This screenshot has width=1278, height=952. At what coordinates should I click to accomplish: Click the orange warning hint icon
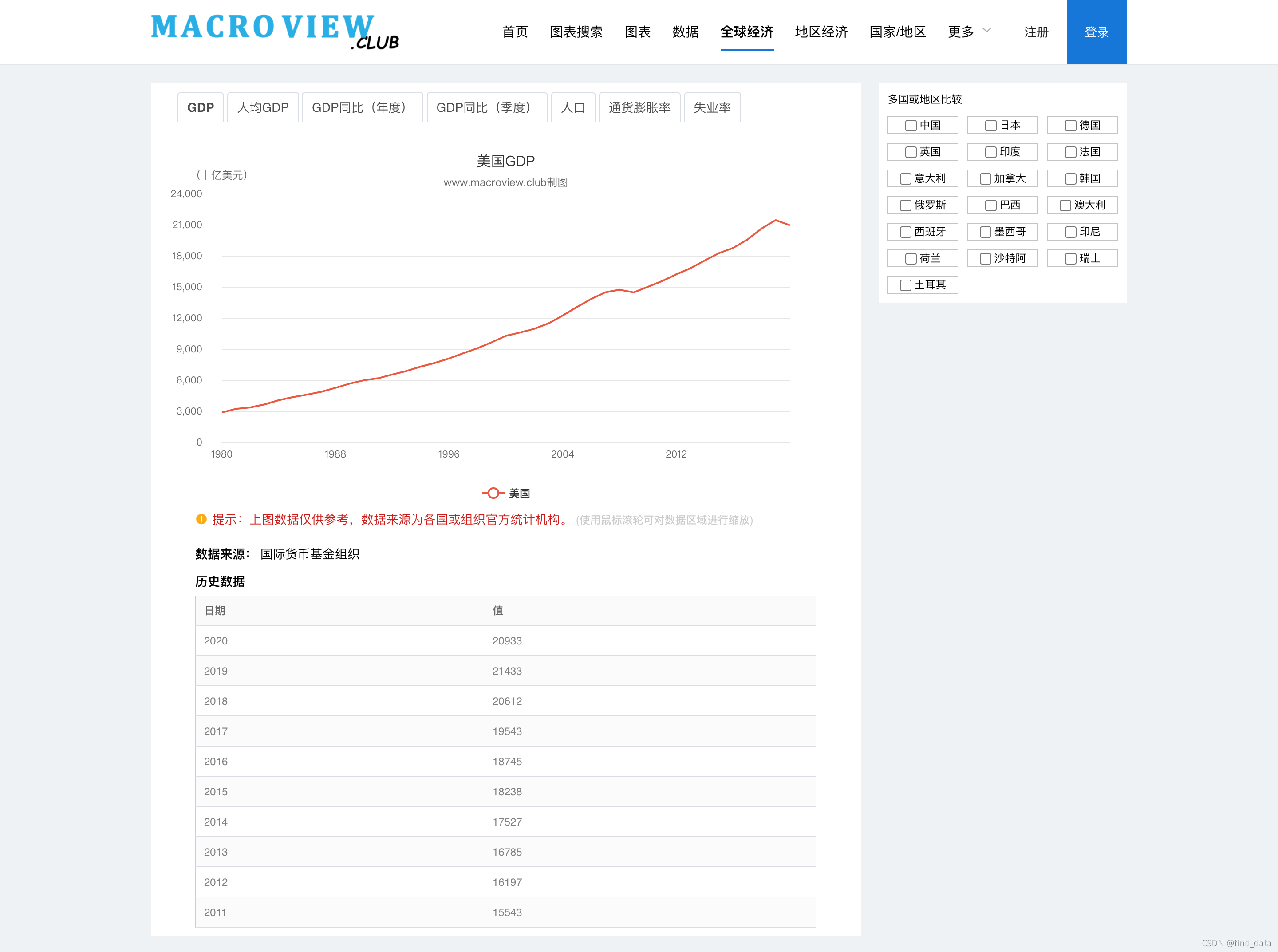pos(201,519)
